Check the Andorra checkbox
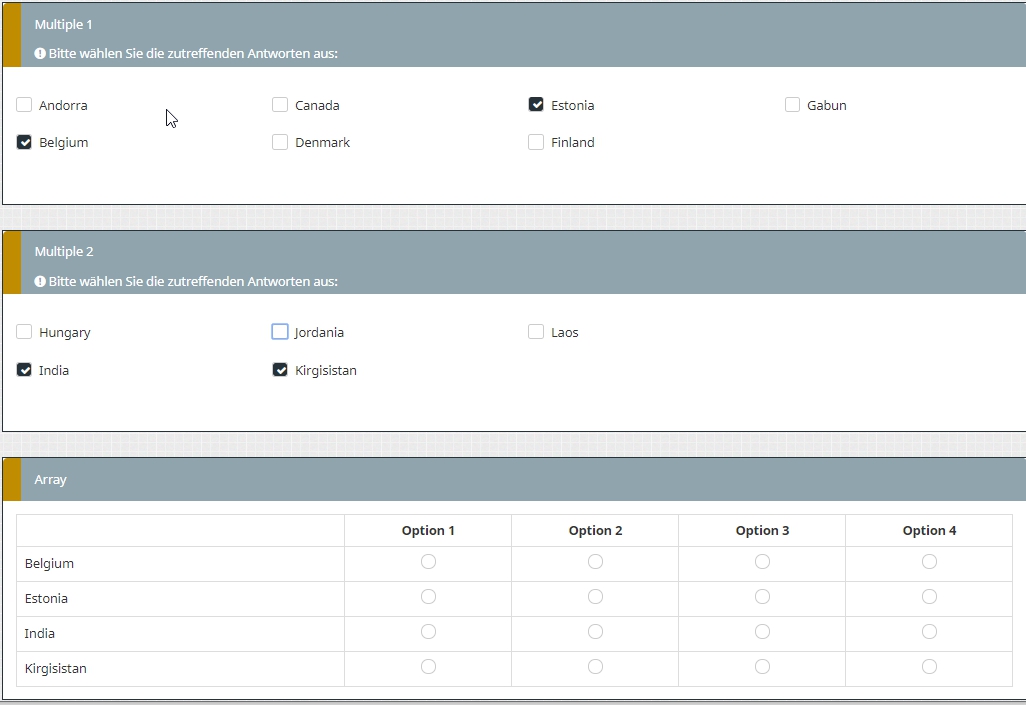The width and height of the screenshot is (1026, 705). pos(25,105)
